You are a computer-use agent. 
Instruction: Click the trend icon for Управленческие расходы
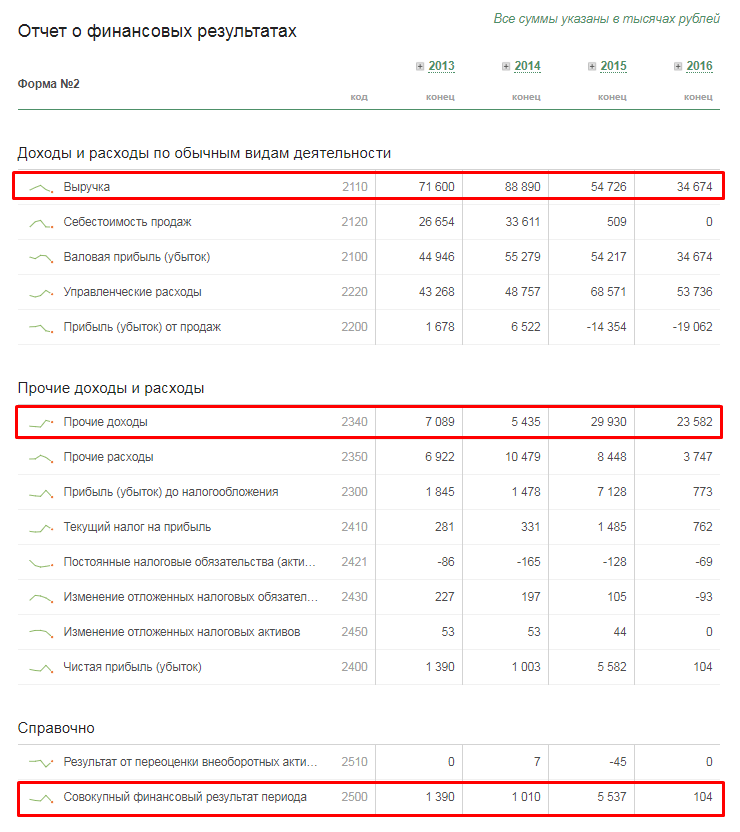[41, 293]
